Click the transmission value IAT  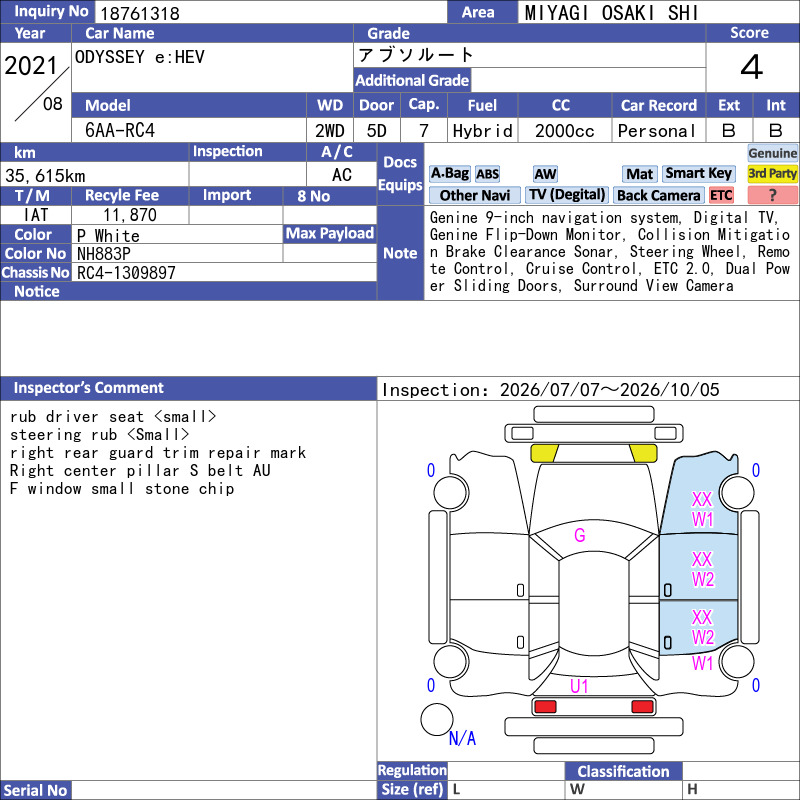tap(36, 215)
